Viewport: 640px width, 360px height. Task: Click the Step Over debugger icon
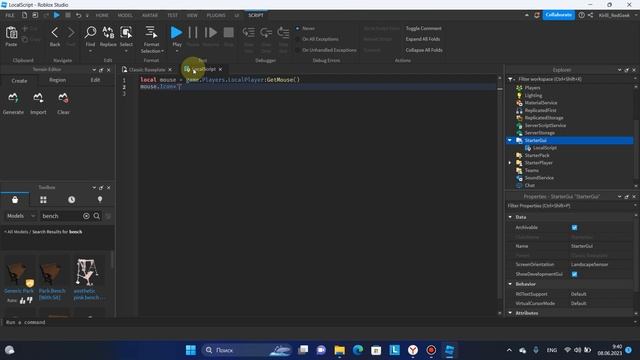click(266, 32)
